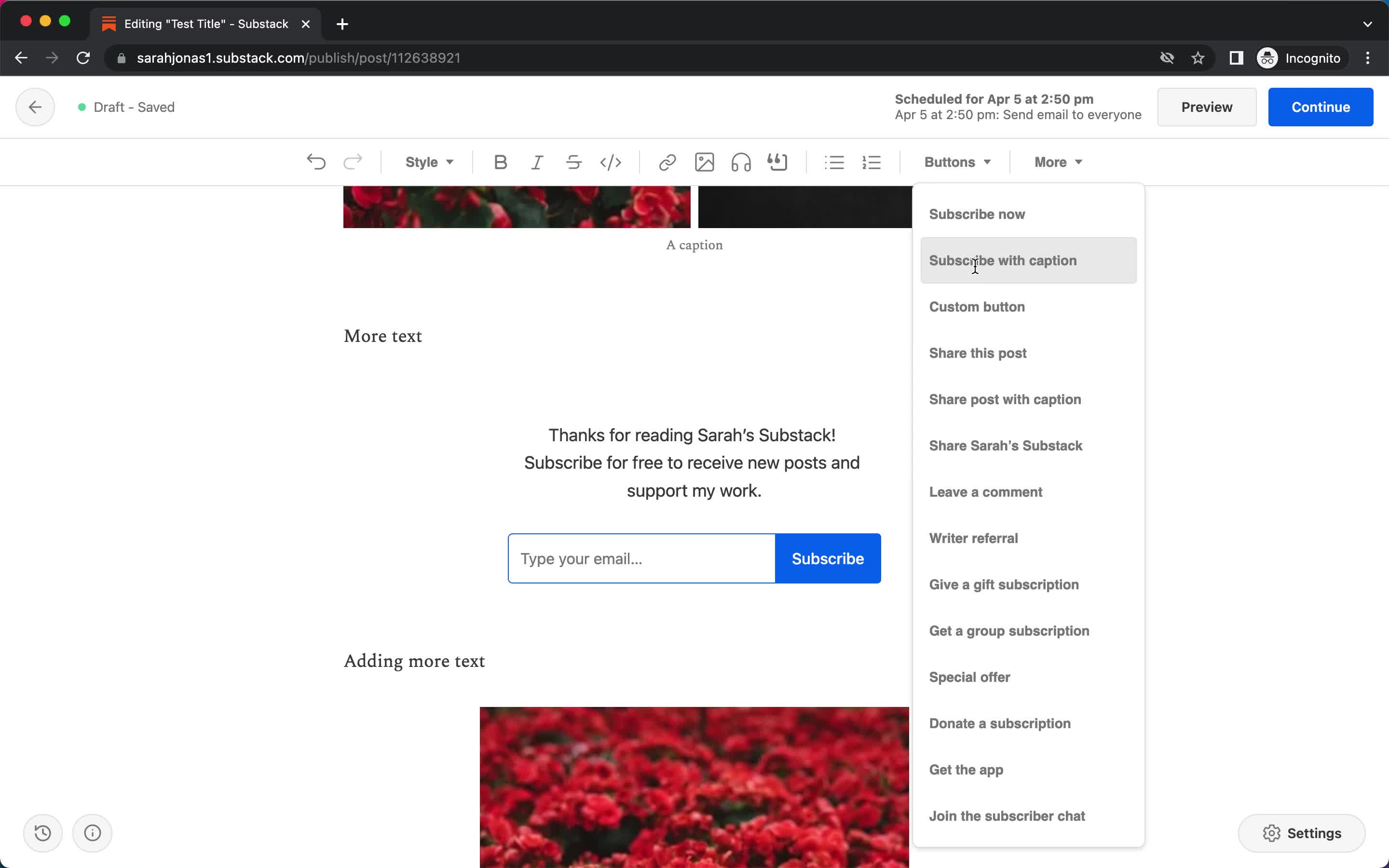Expand the Buttons dropdown menu
This screenshot has width=1389, height=868.
pyautogui.click(x=951, y=162)
